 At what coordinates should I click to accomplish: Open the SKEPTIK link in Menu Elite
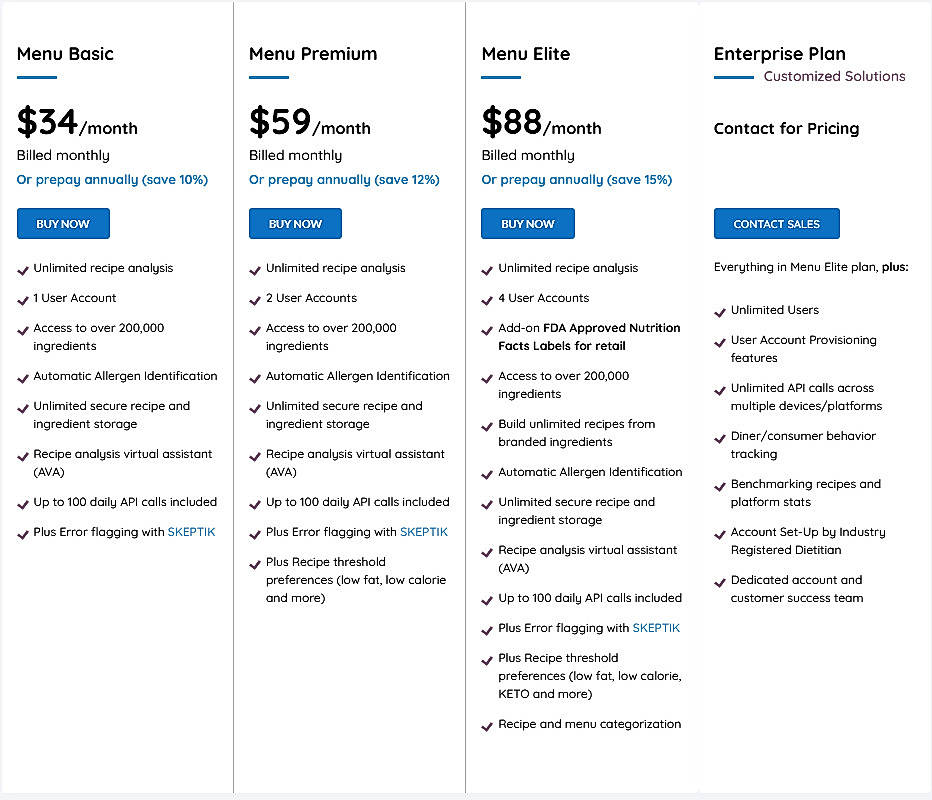coord(656,627)
